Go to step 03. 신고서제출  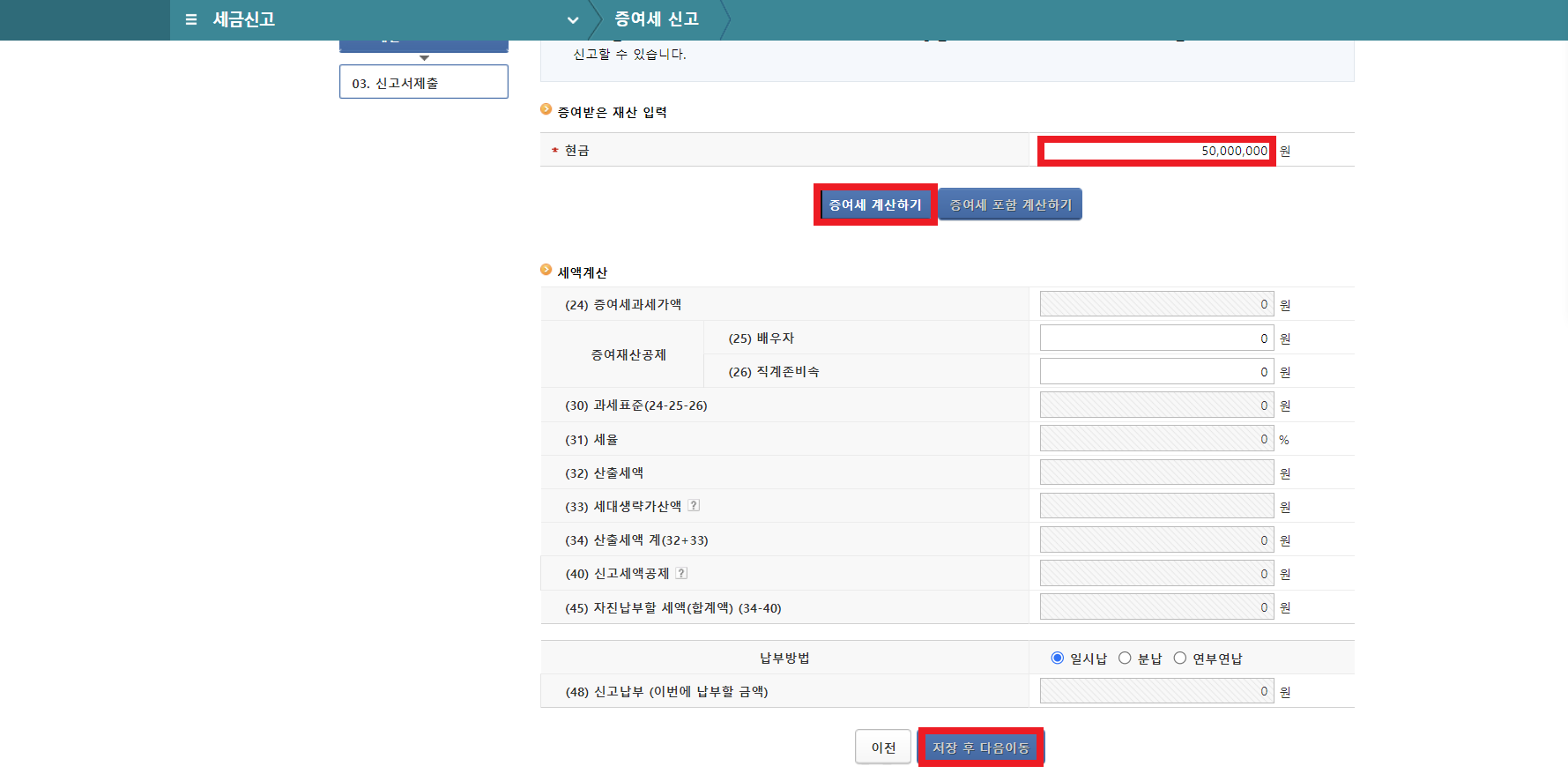(x=424, y=82)
